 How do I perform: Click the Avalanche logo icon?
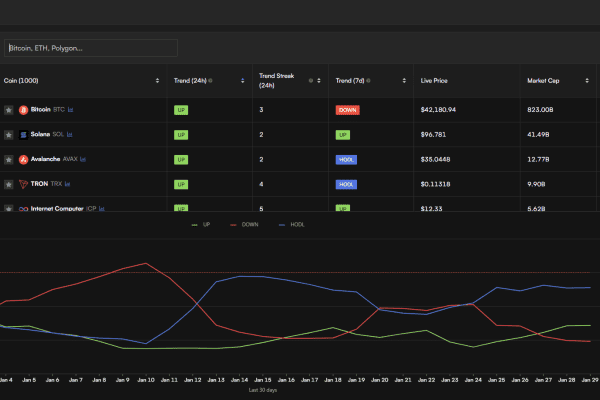coord(23,160)
